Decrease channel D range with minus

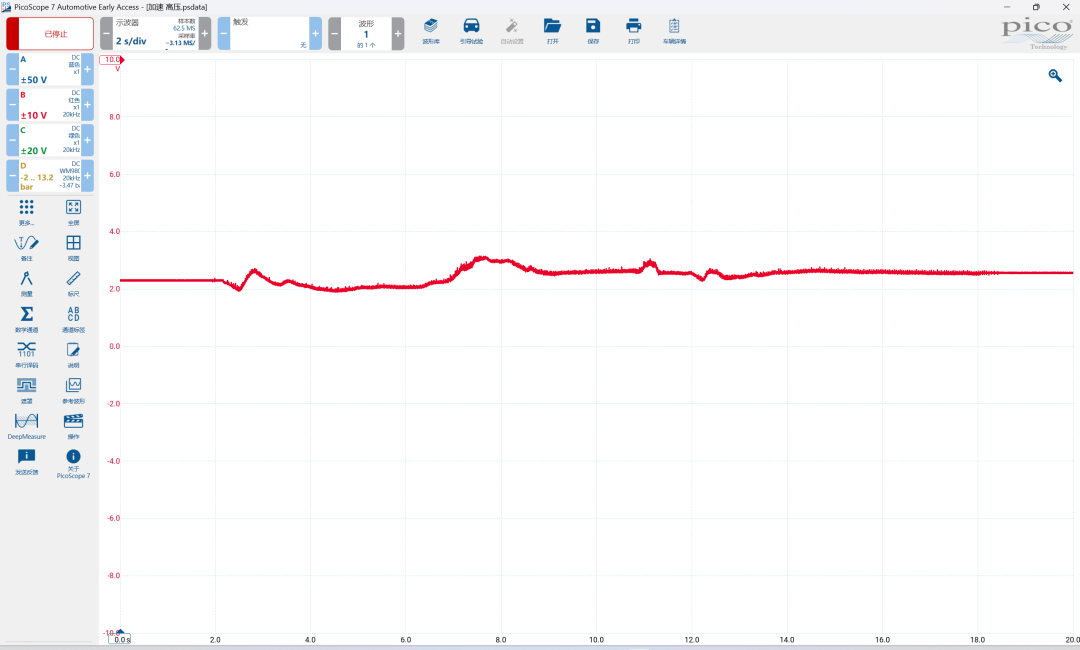[x=12, y=176]
